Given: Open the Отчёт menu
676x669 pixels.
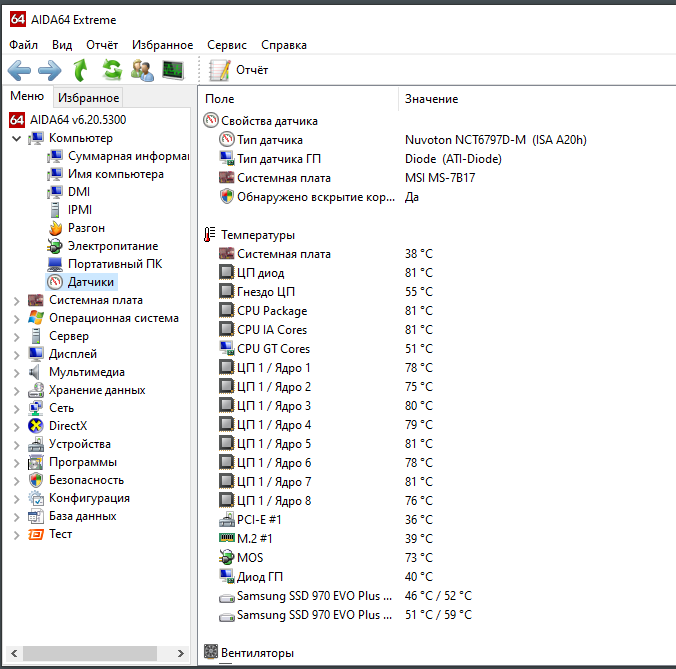Looking at the screenshot, I should [x=102, y=45].
